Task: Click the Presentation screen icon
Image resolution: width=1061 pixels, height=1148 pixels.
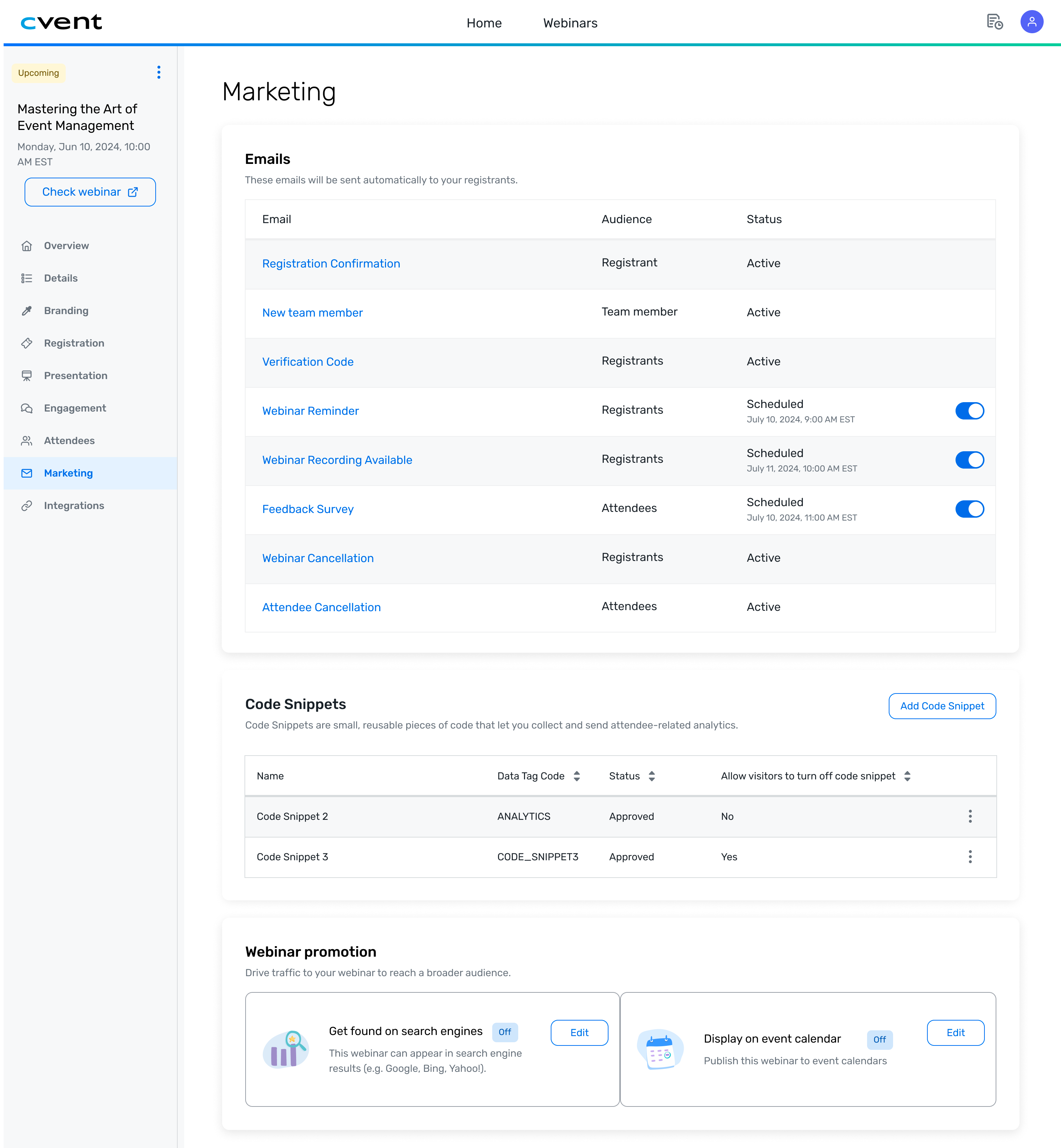Action: [x=26, y=375]
